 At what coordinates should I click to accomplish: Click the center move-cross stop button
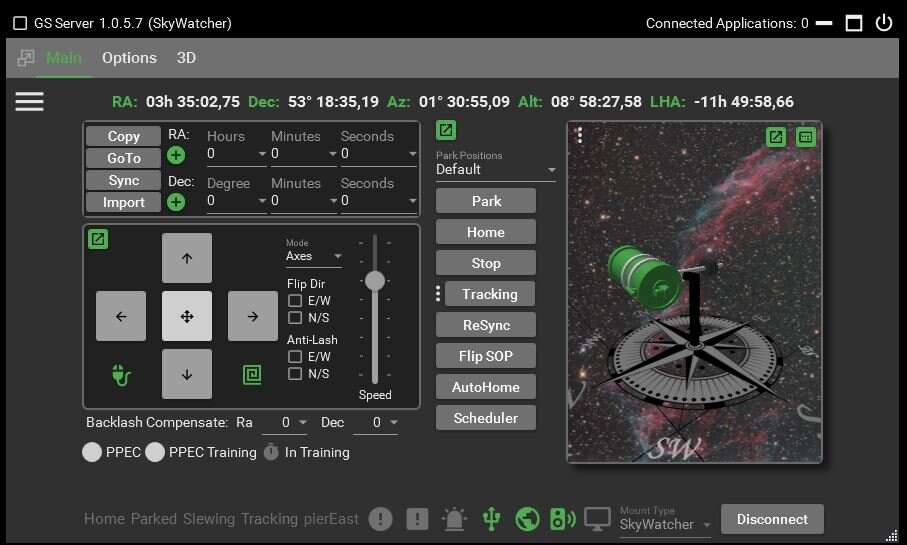click(187, 316)
